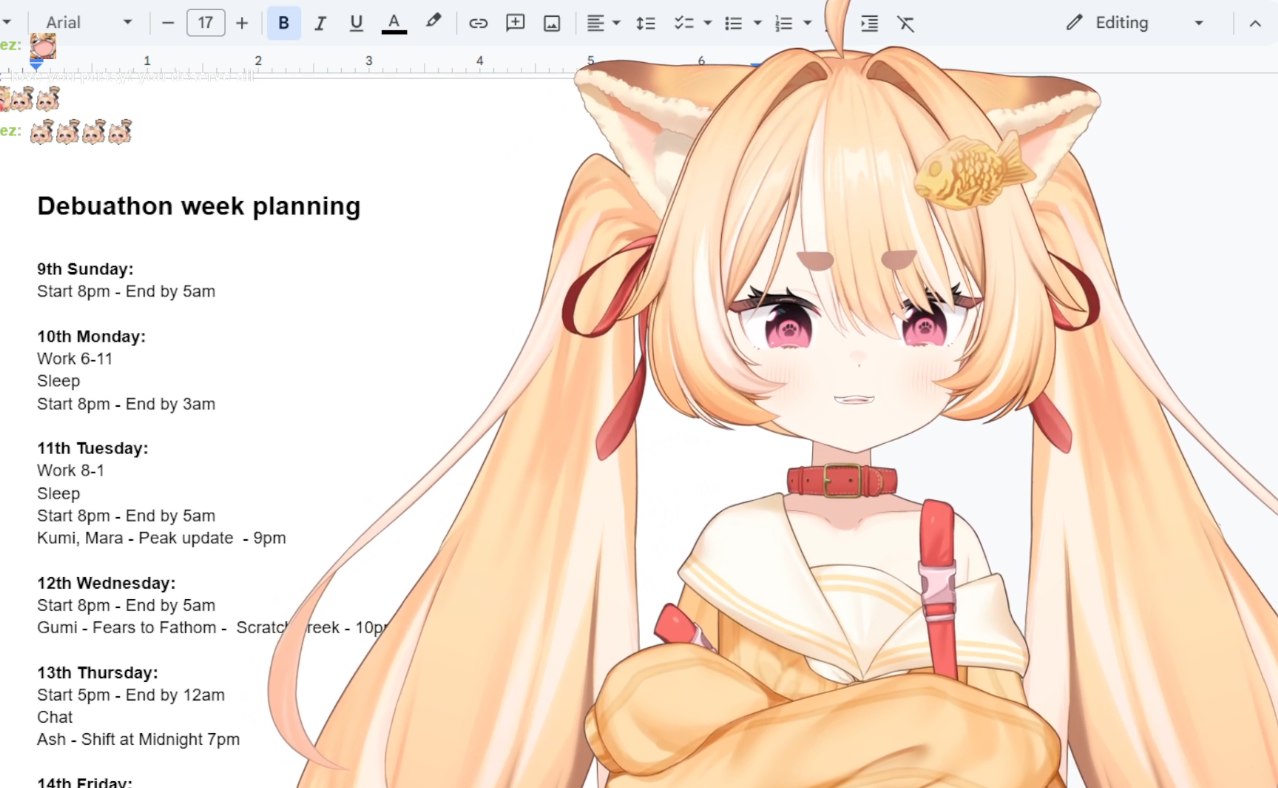Apply a checklist to the text
1278x788 pixels.
tap(684, 23)
